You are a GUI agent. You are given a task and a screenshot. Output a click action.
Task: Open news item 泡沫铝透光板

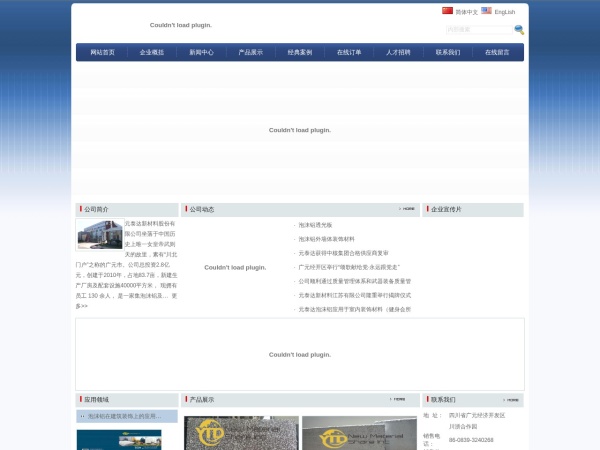tap(315, 225)
